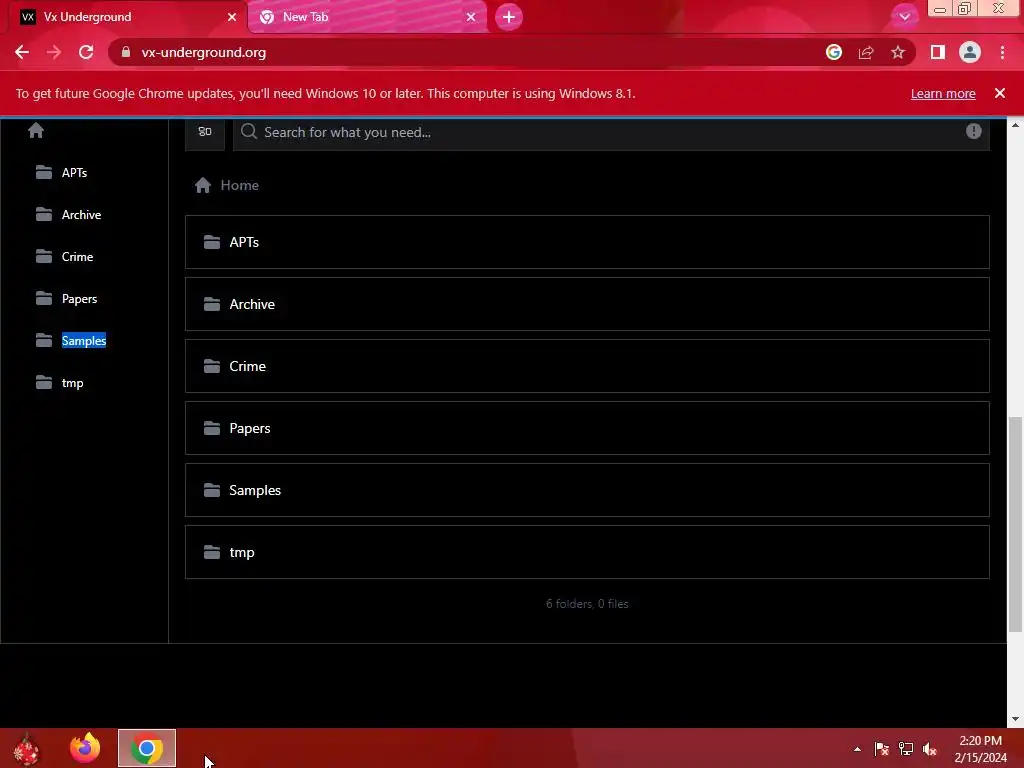Image resolution: width=1024 pixels, height=768 pixels.
Task: Open the taskbar clock and date
Action: pos(980,749)
